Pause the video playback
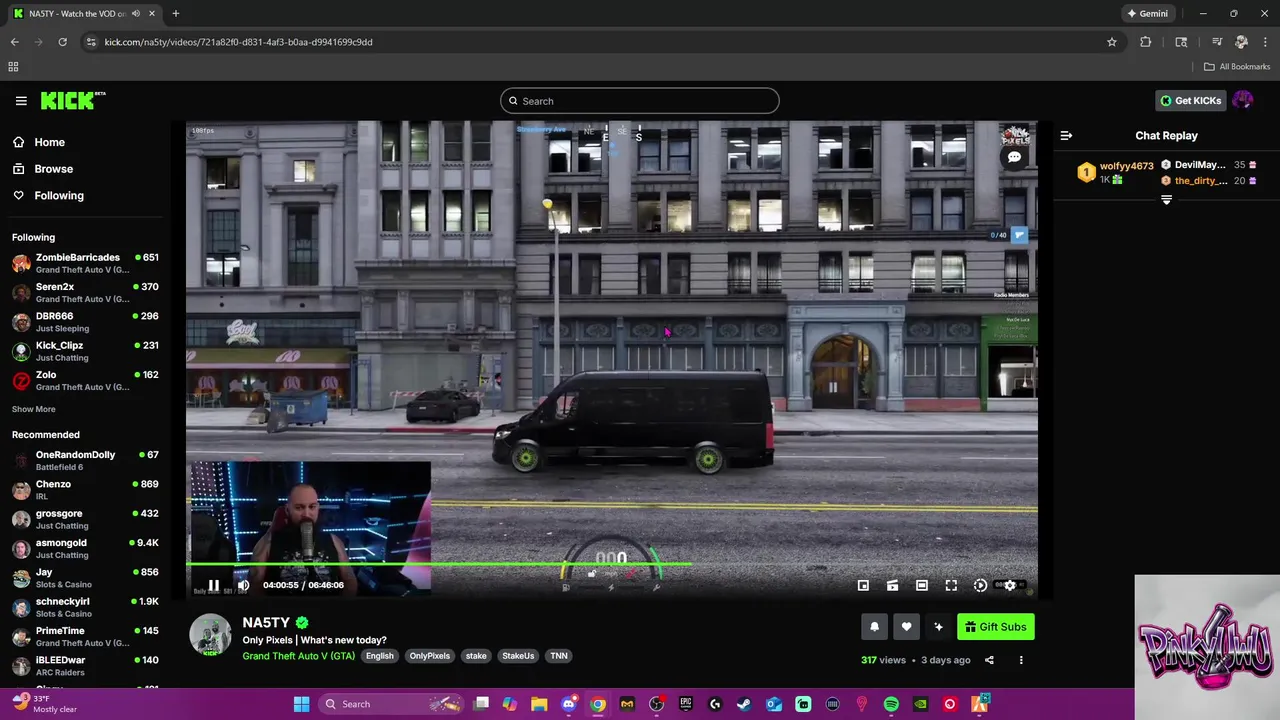Image resolution: width=1280 pixels, height=720 pixels. point(213,585)
